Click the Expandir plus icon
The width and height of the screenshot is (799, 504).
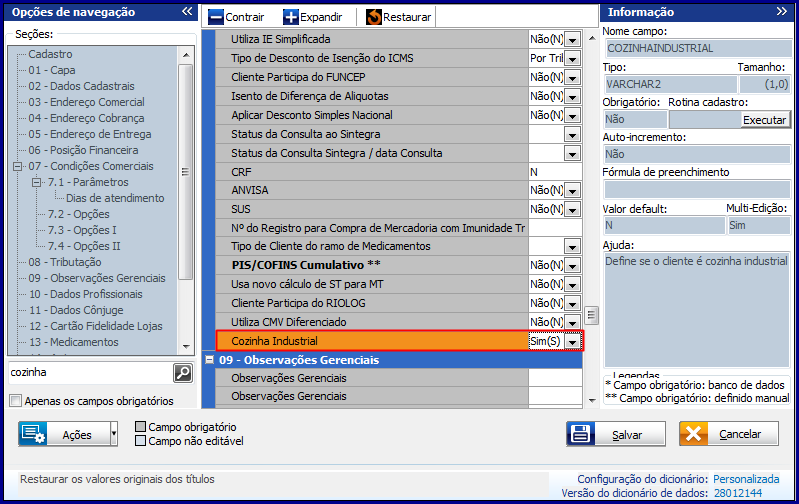(291, 17)
